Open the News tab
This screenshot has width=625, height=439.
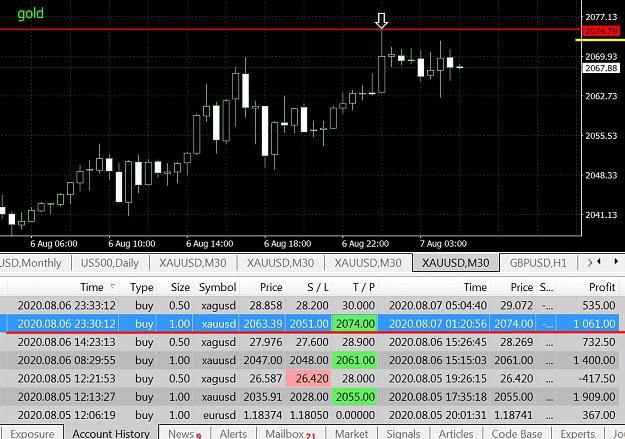click(x=185, y=433)
